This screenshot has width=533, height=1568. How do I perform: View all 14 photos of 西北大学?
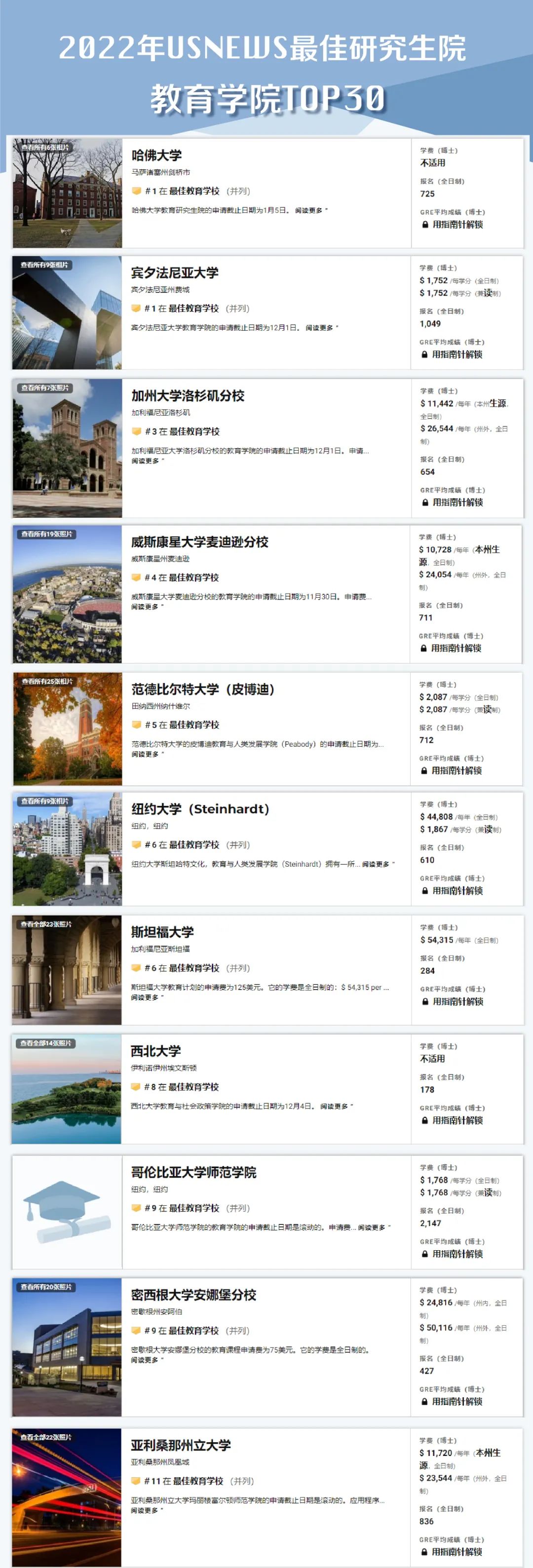(45, 1043)
